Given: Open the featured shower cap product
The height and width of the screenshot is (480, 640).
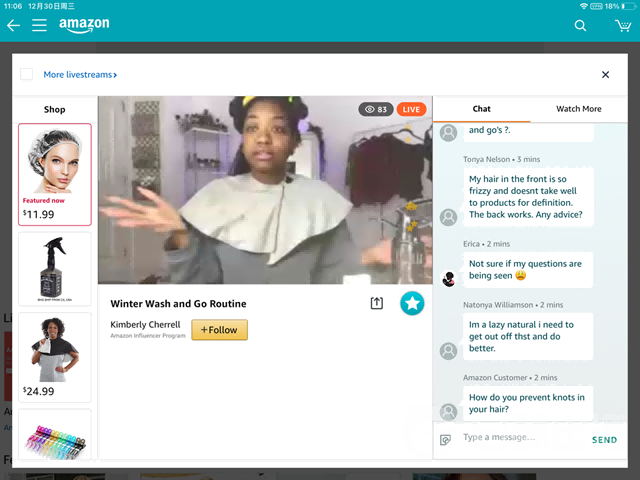Looking at the screenshot, I should [55, 174].
